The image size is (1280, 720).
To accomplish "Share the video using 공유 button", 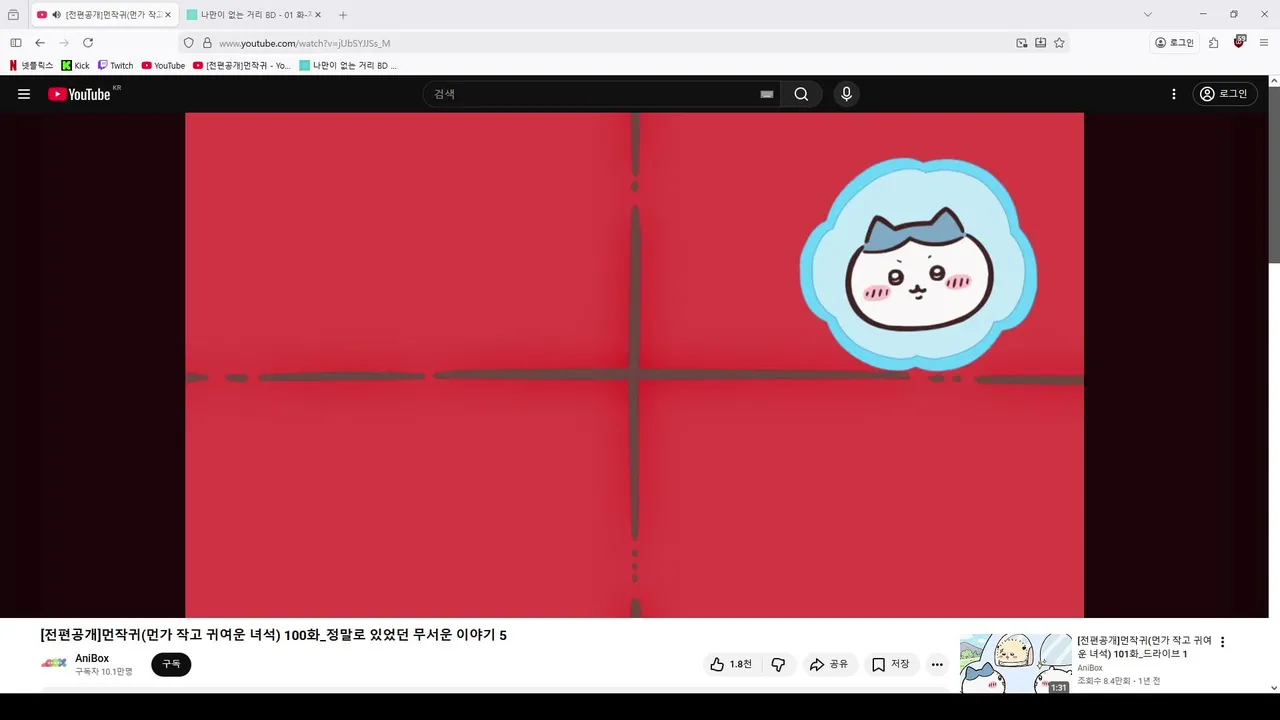I will pyautogui.click(x=828, y=664).
